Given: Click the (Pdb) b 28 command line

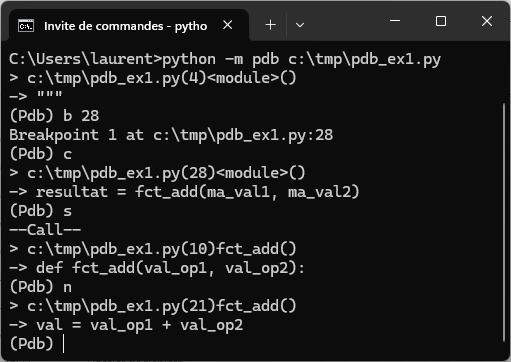Looking at the screenshot, I should click(54, 116).
